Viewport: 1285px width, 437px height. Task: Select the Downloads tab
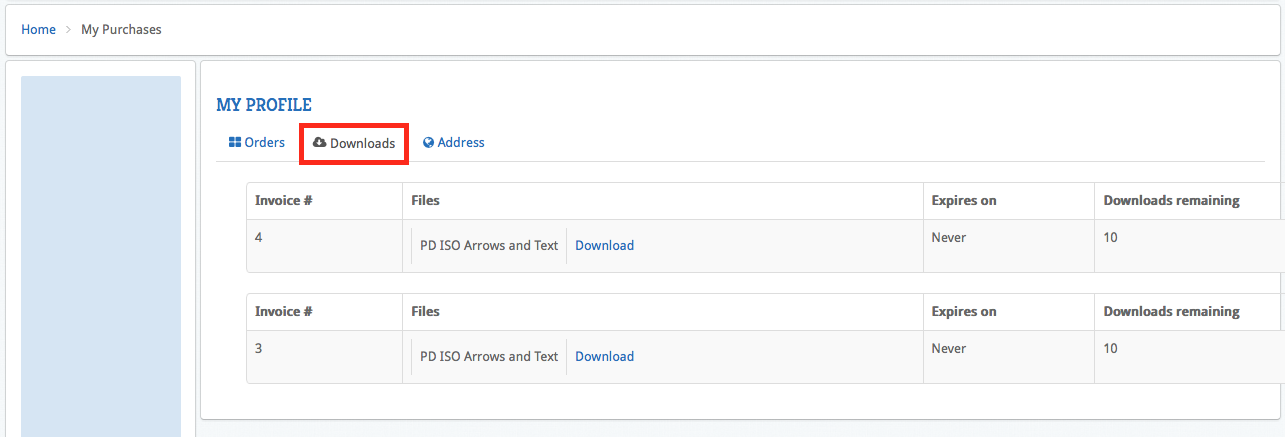click(354, 144)
